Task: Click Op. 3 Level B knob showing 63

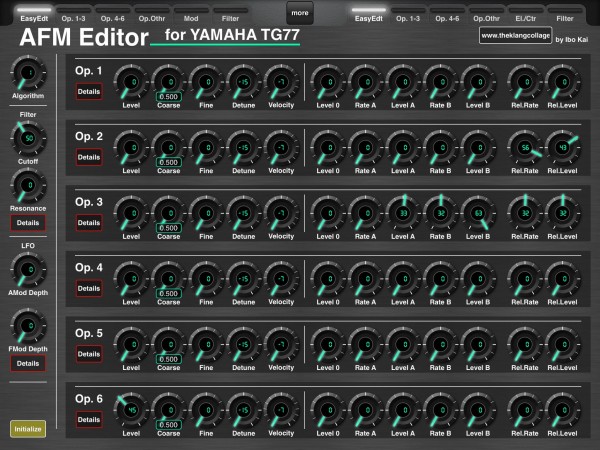Action: [478, 213]
